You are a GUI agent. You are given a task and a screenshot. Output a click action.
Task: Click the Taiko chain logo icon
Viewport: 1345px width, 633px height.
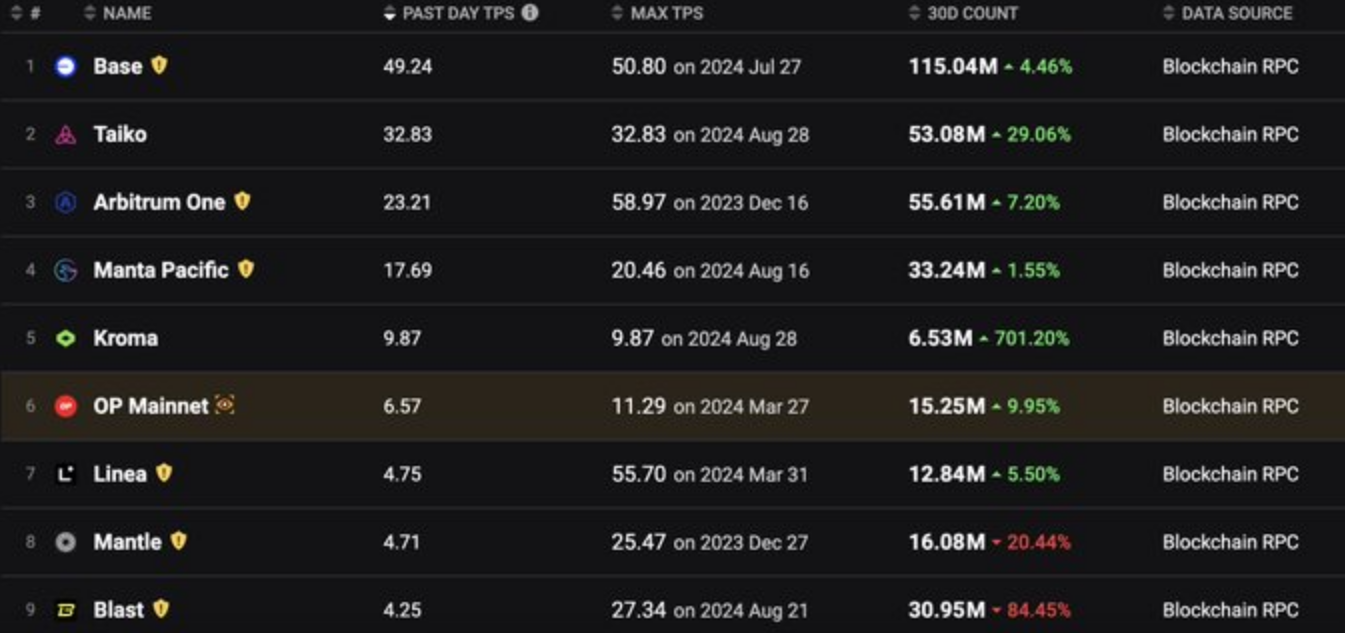click(x=66, y=135)
